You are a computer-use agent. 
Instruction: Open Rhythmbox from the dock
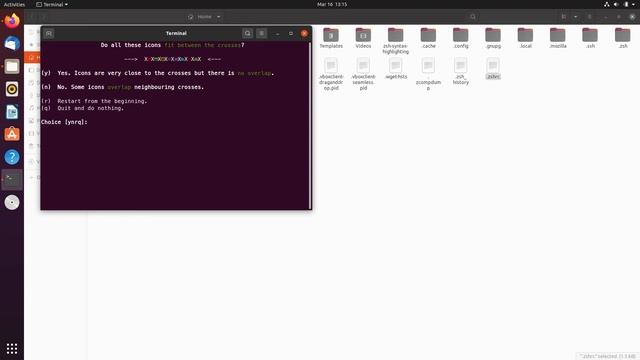click(x=12, y=89)
